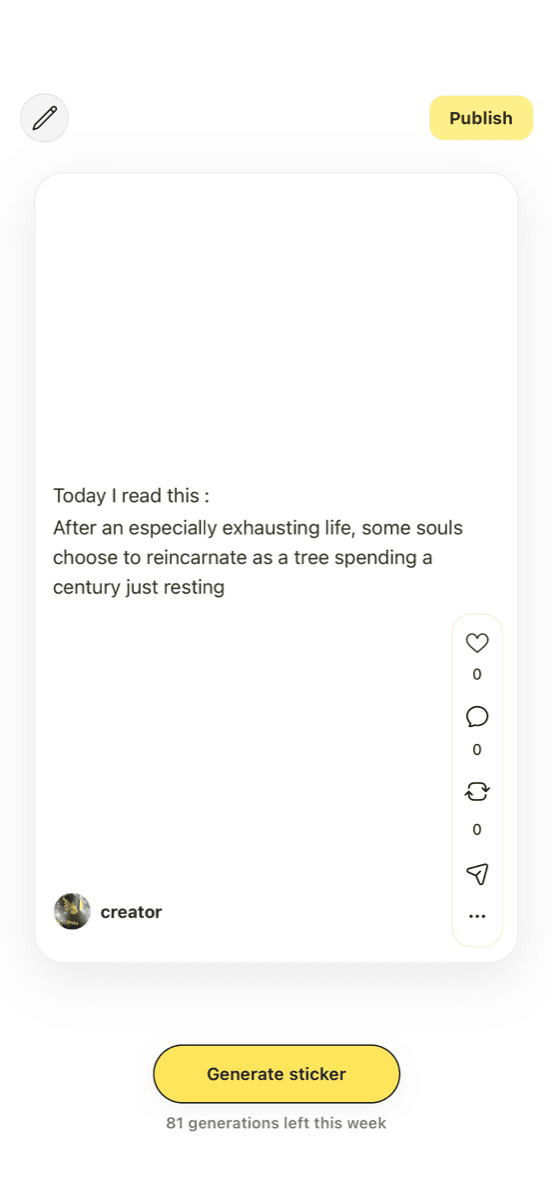Share post with paper plane icon
This screenshot has height=1200, width=553.
pyautogui.click(x=477, y=874)
